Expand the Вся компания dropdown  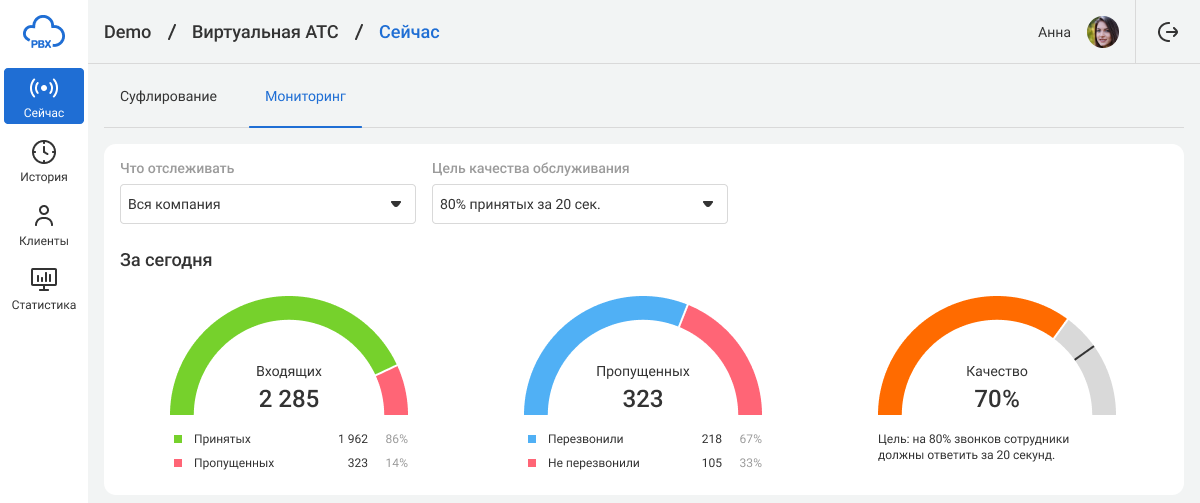267,204
